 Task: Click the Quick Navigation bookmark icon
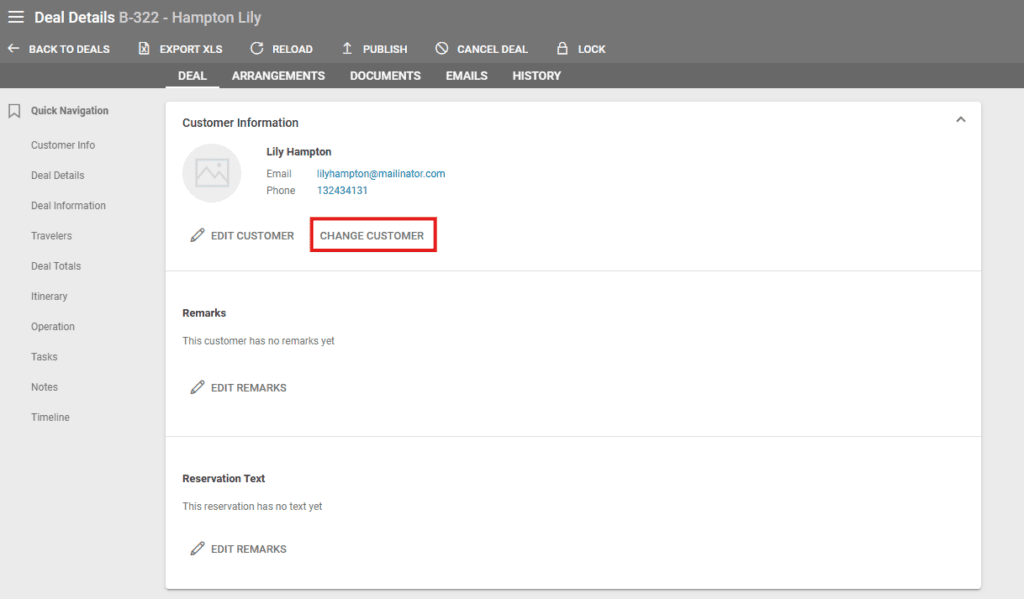tap(14, 111)
